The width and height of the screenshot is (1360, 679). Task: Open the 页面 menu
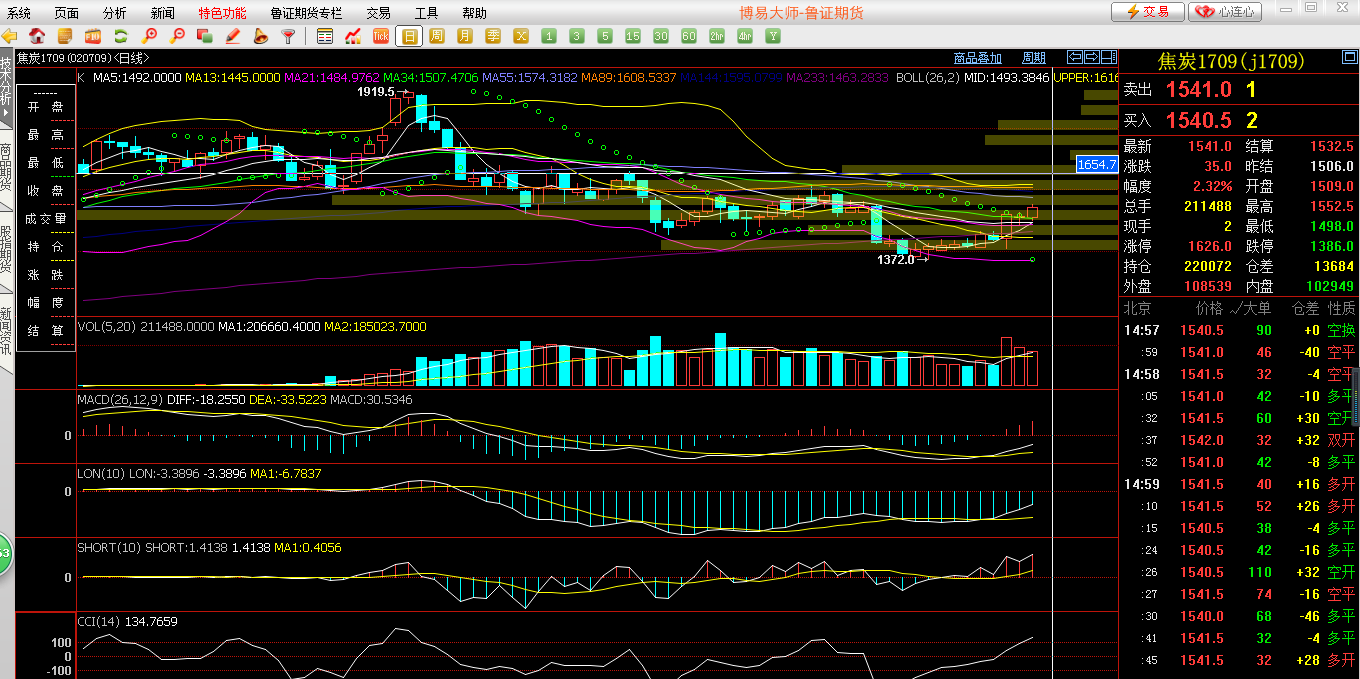(x=67, y=13)
